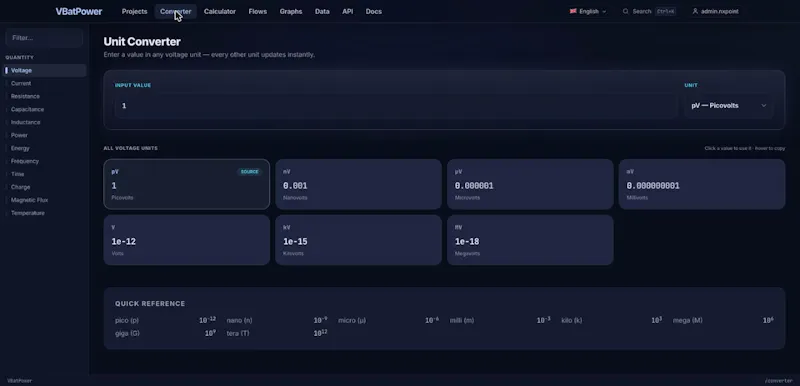Screen dimensions: 800x386
Task: Open the Docs page
Action: [373, 11]
